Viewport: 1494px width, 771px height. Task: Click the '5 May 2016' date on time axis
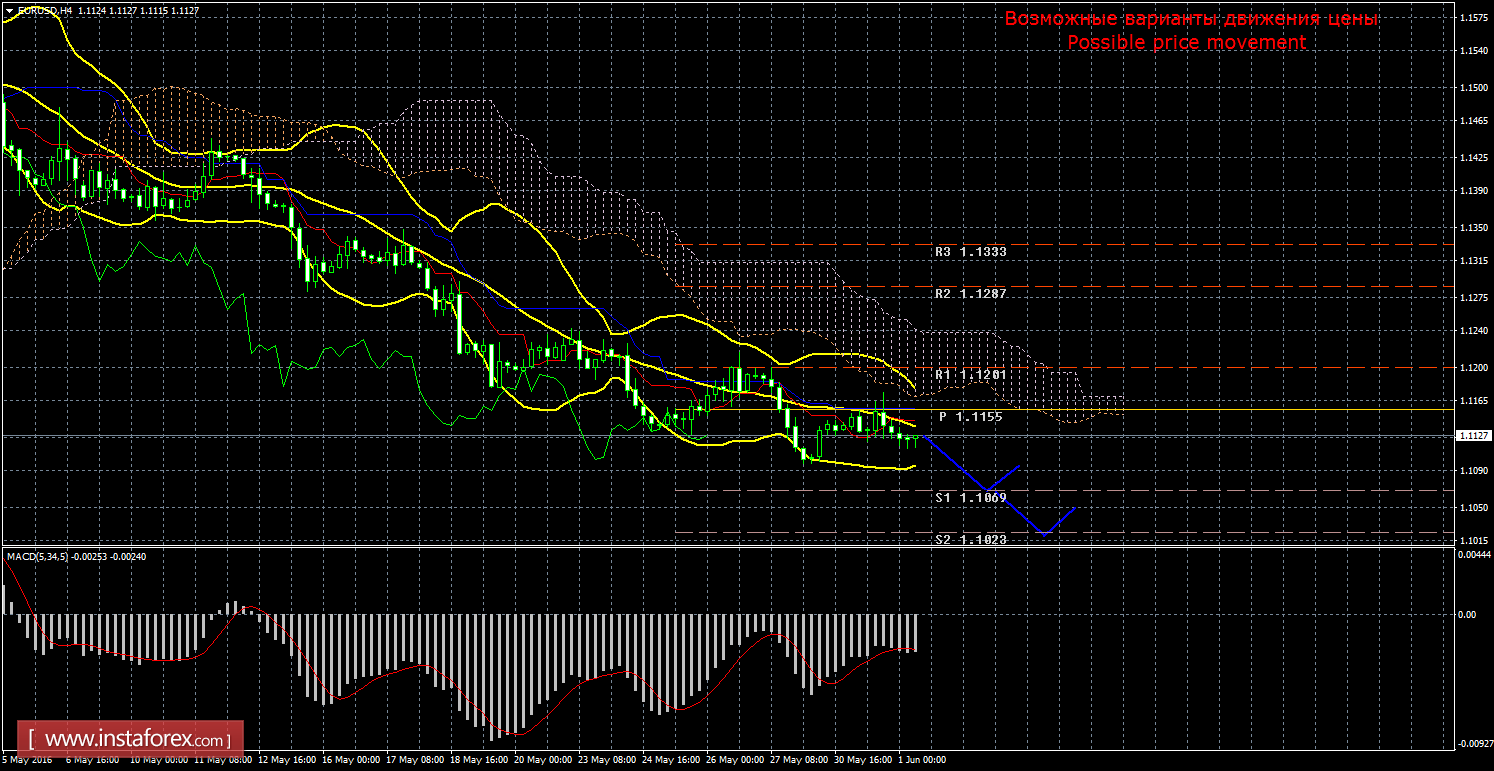[x=27, y=760]
